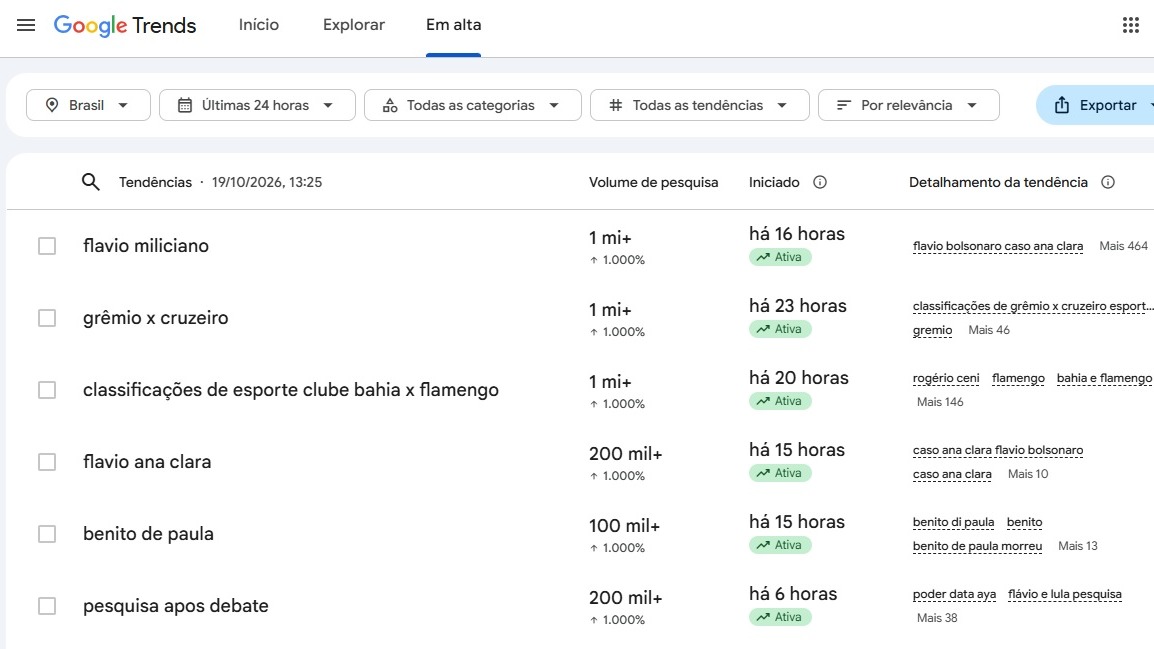This screenshot has height=649, width=1154.
Task: Click the bahia e flamengo query link
Action: coord(1104,378)
